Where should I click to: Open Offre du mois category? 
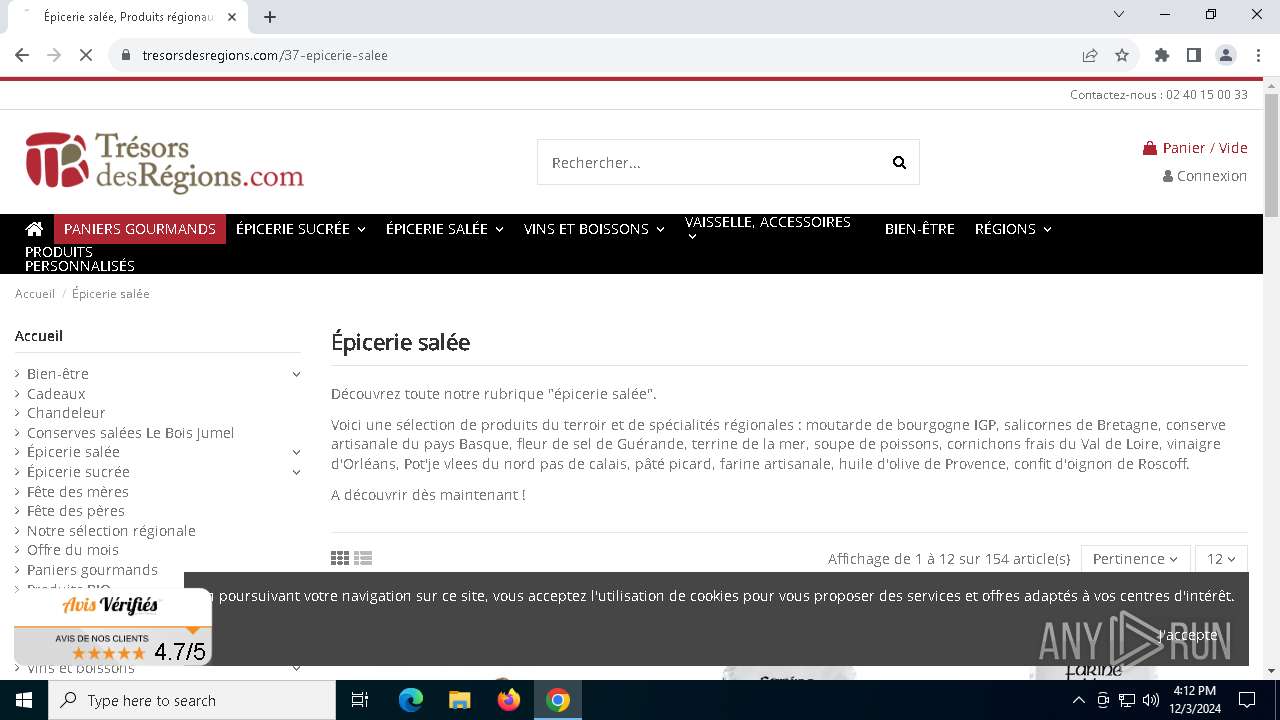coord(73,550)
